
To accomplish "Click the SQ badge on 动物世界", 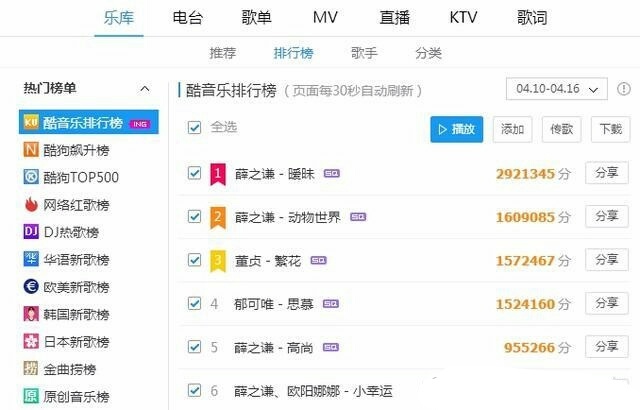I will pyautogui.click(x=358, y=217).
